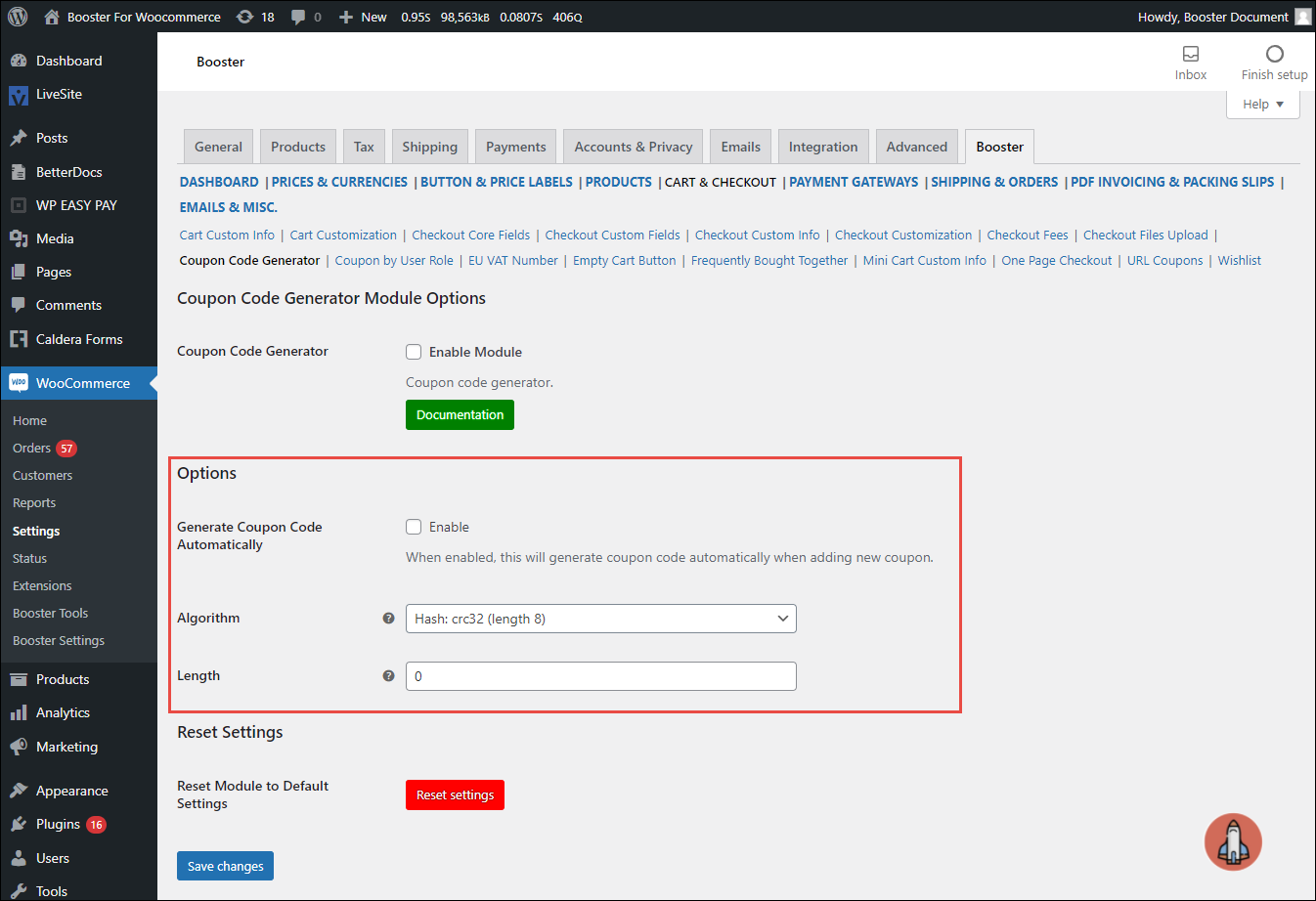Open the Shipping tab
The height and width of the screenshot is (901, 1316).
pyautogui.click(x=429, y=147)
